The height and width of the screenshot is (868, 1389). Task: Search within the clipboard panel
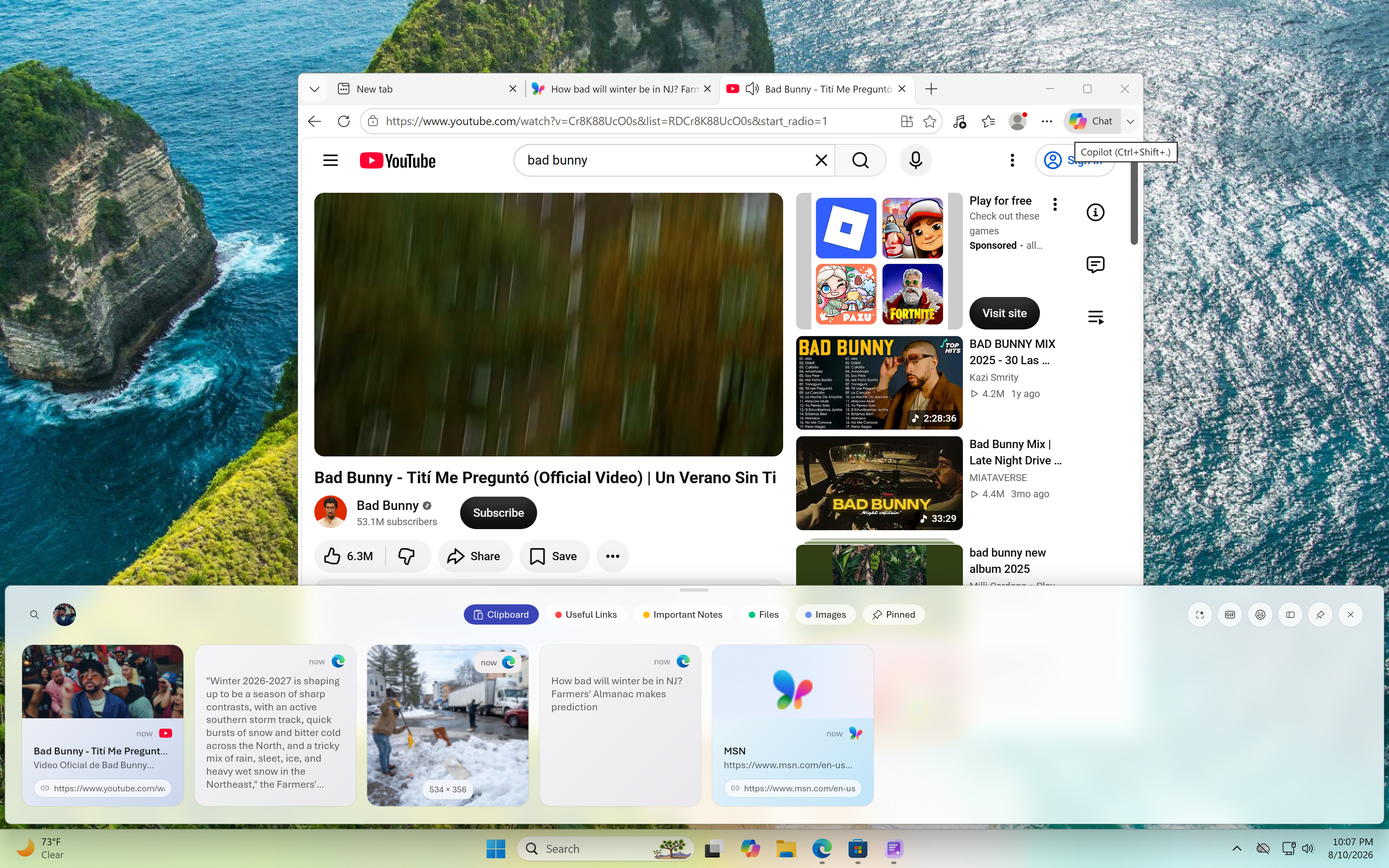coord(34,615)
